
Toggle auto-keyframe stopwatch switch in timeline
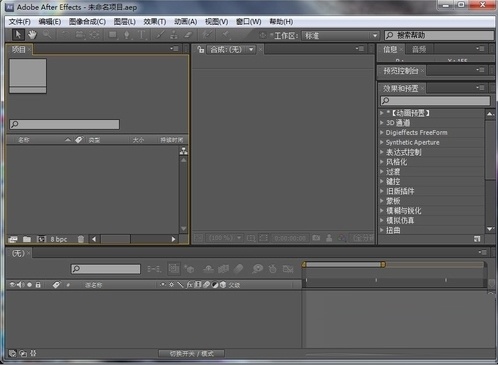pyautogui.click(x=272, y=269)
